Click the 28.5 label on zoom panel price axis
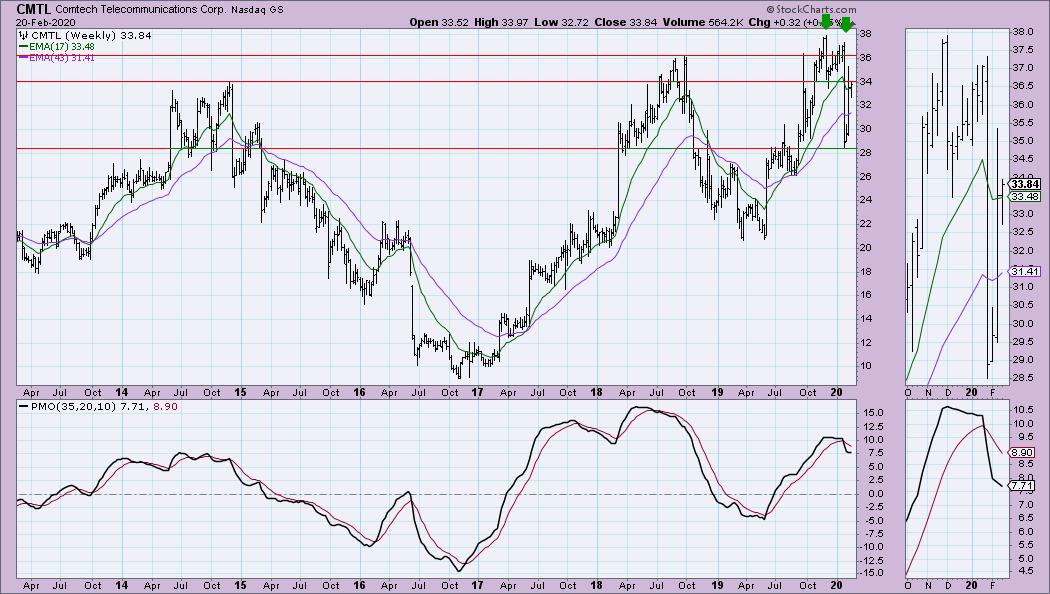This screenshot has height=594, width=1050. (1021, 378)
